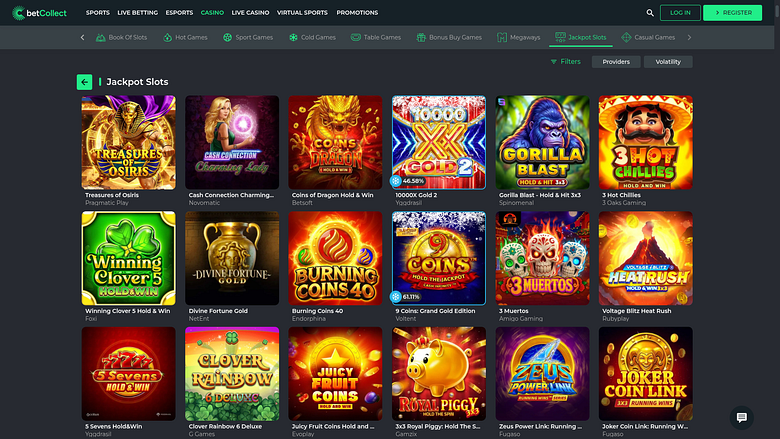Switch to Megaways tab
780x439 pixels.
coord(518,37)
